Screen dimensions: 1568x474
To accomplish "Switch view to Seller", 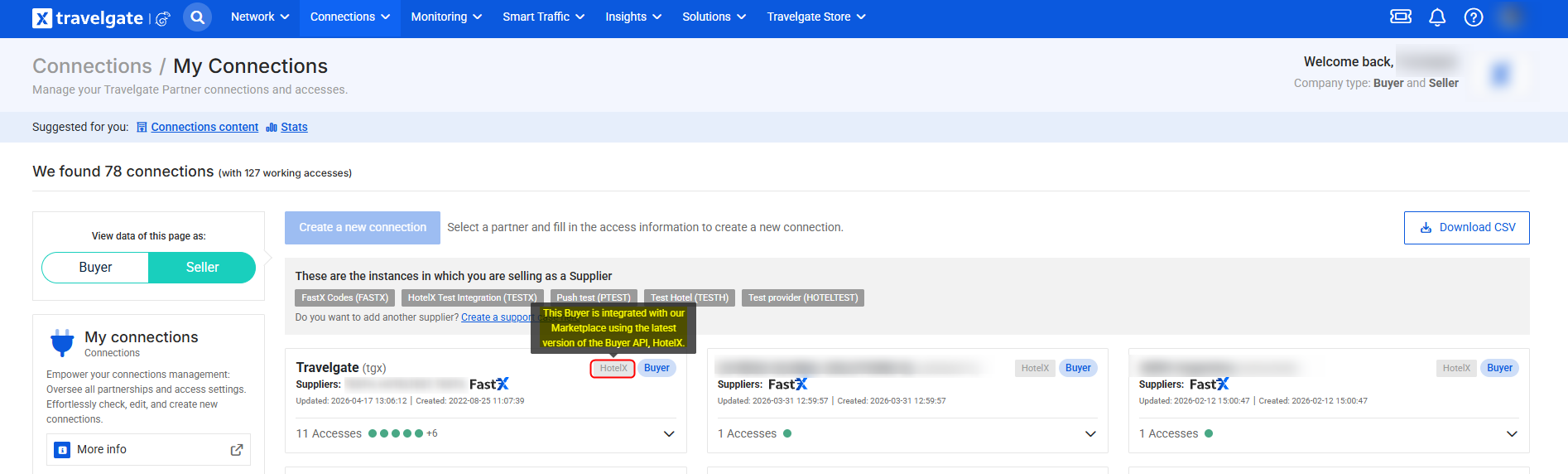I will click(202, 268).
